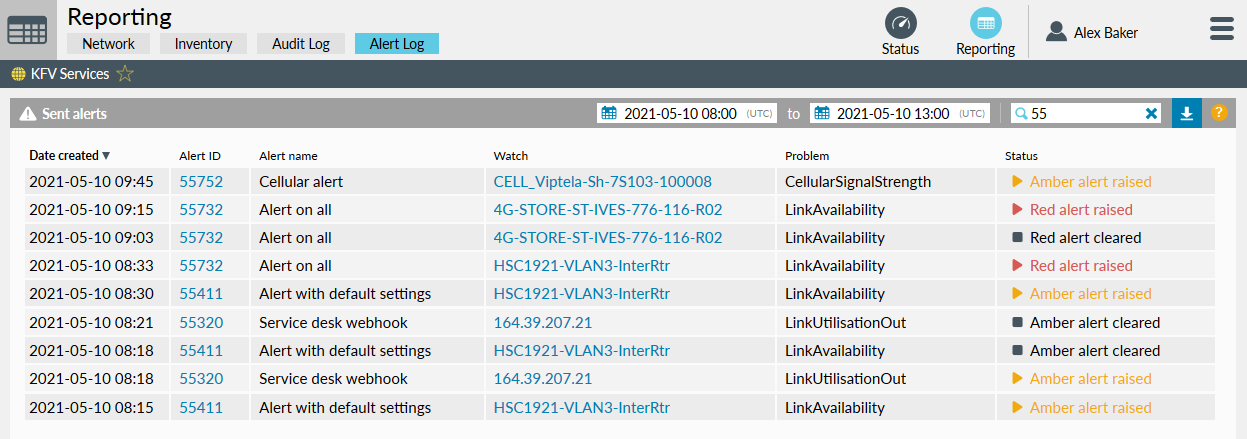This screenshot has height=439, width=1247.
Task: Click Service desk webhook in the 08:21 row
Action: click(333, 323)
